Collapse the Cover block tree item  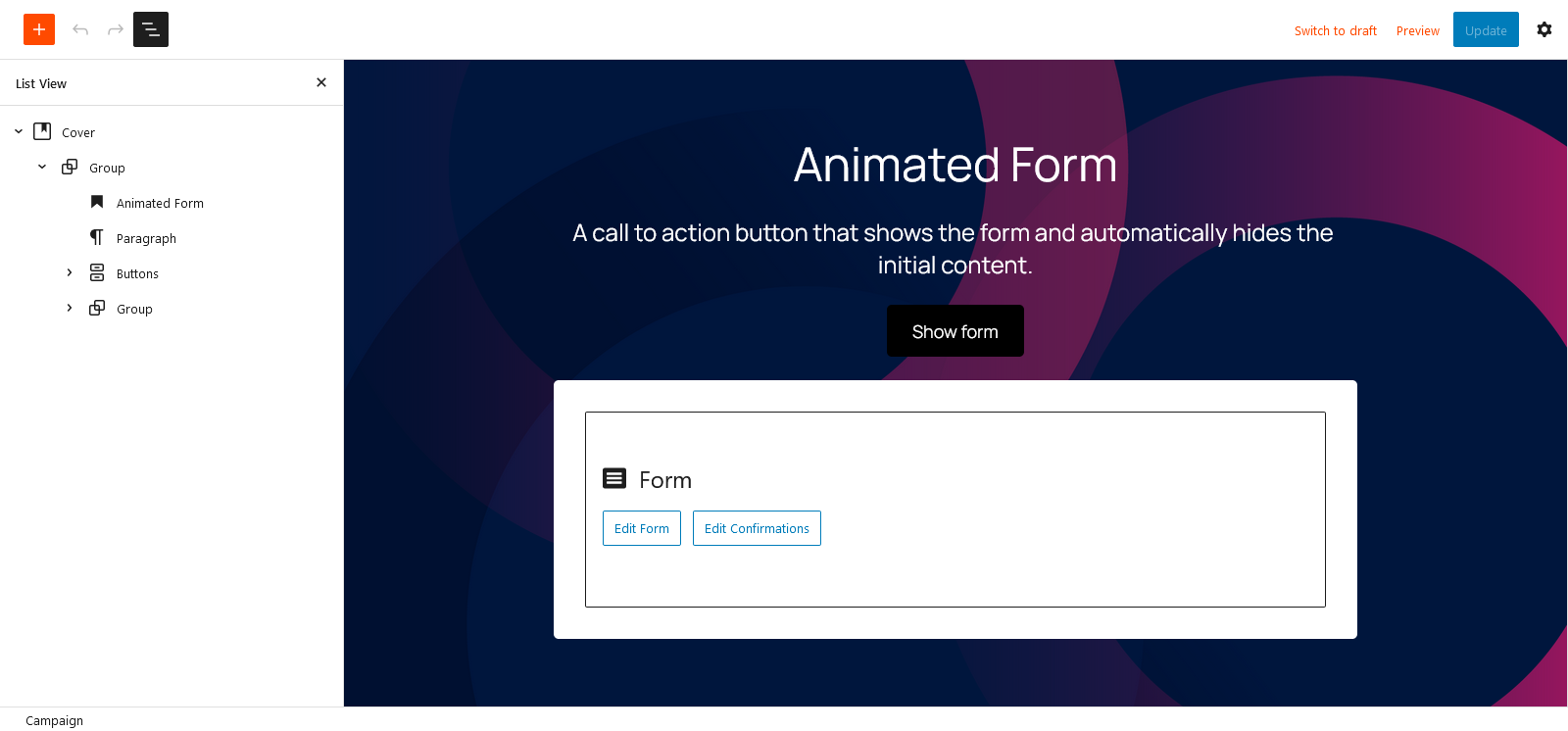pos(19,131)
